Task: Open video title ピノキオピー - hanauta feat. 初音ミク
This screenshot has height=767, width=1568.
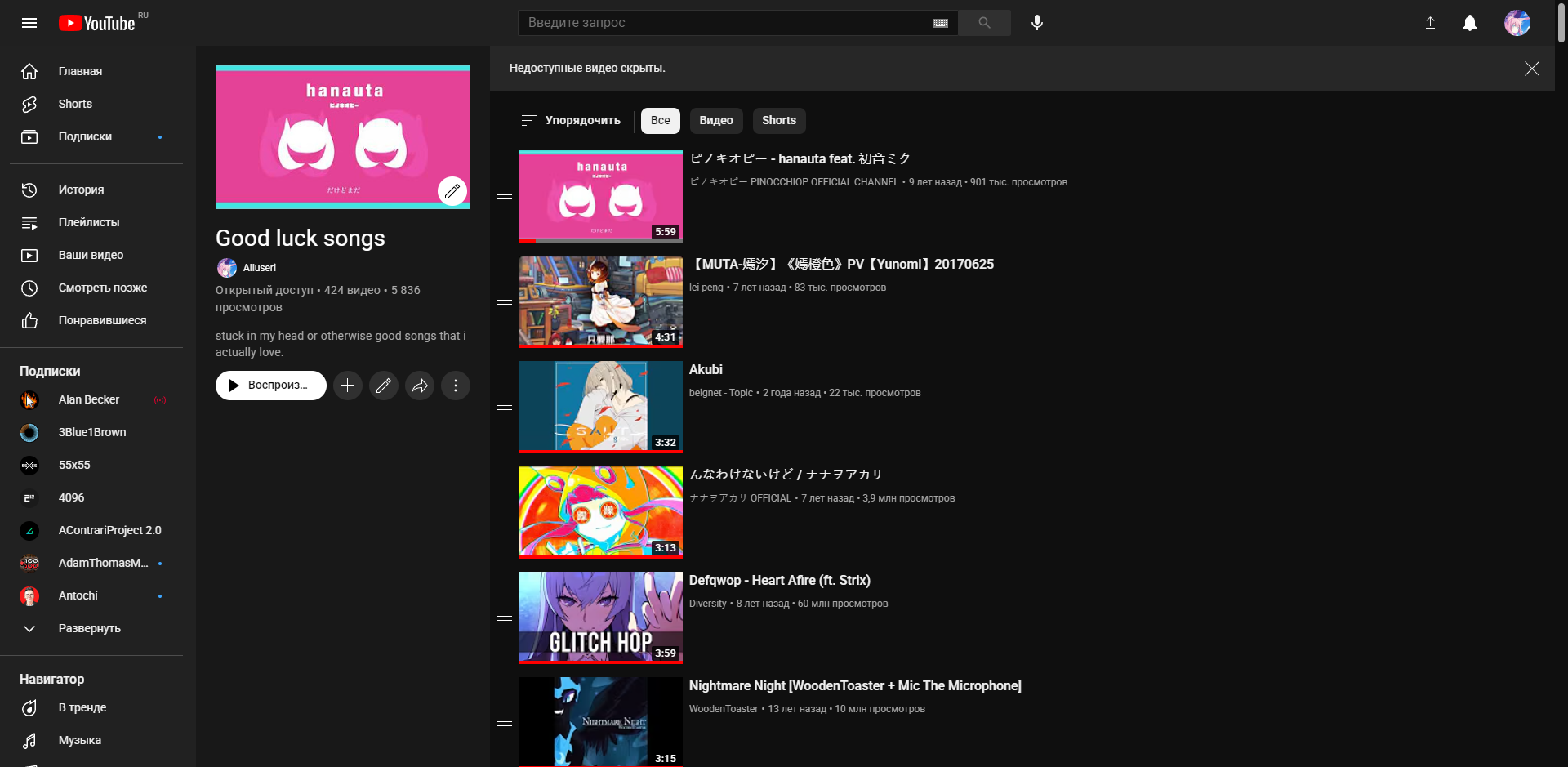Action: 800,158
